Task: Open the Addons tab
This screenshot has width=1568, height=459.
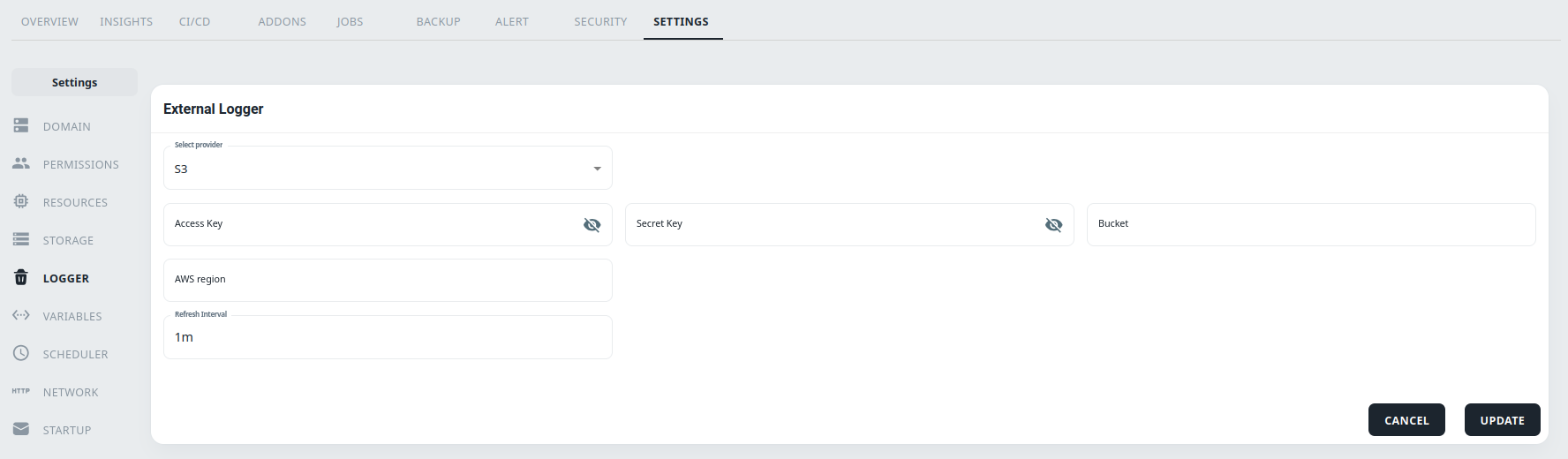Action: [282, 21]
